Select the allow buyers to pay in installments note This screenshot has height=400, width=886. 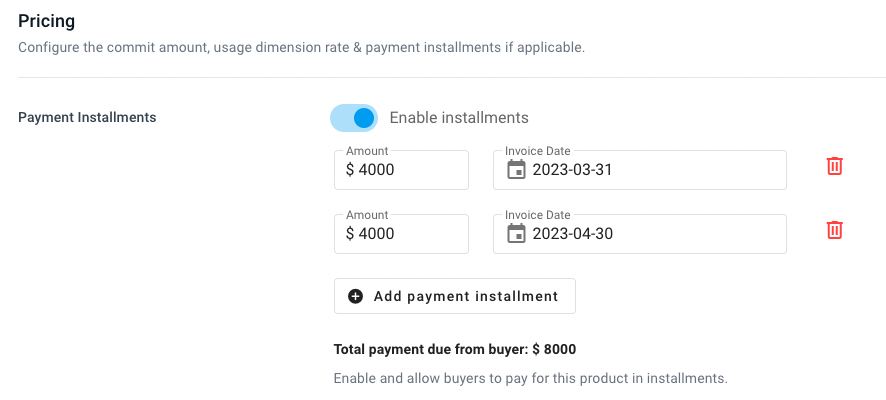point(531,378)
